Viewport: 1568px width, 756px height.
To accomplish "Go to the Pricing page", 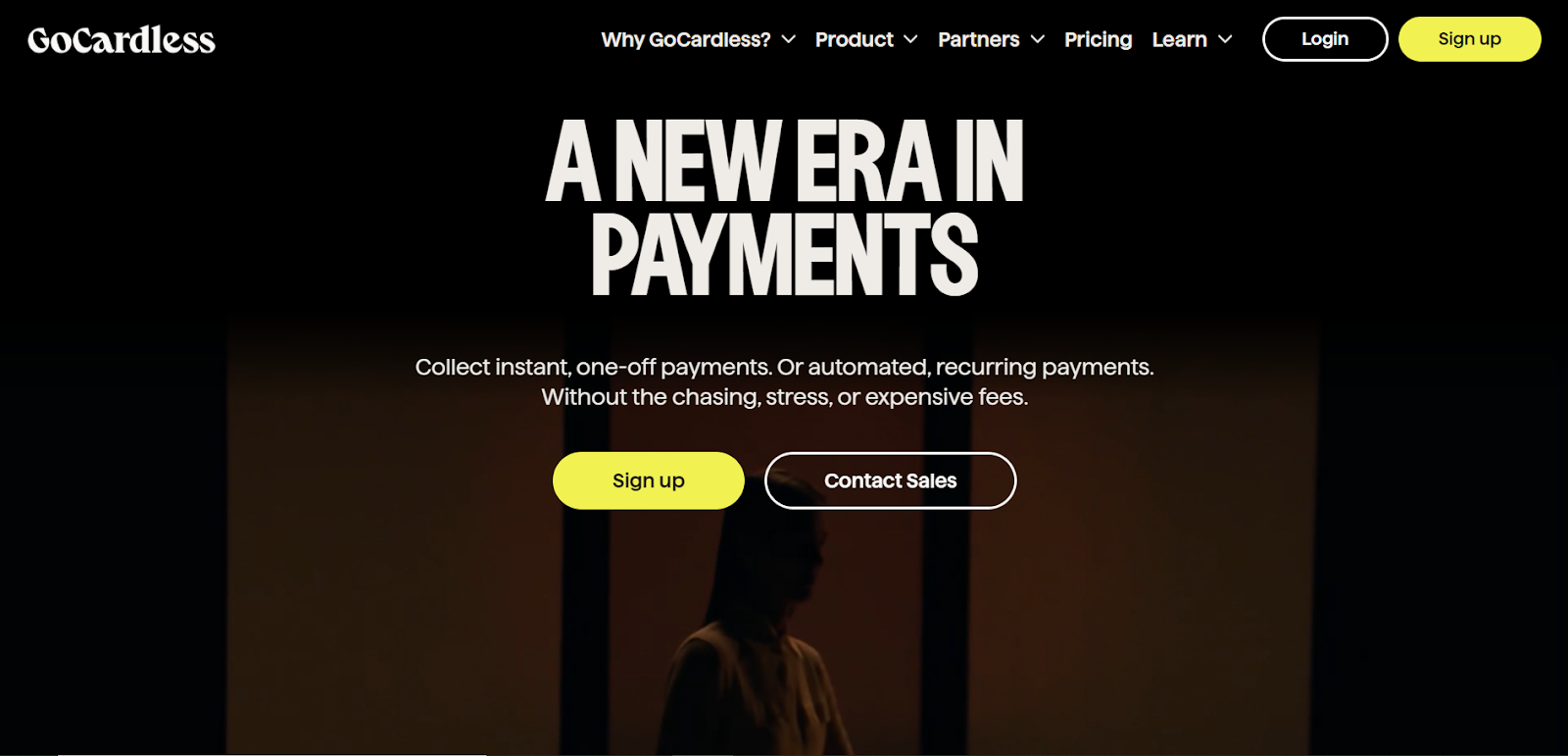I will (x=1099, y=39).
